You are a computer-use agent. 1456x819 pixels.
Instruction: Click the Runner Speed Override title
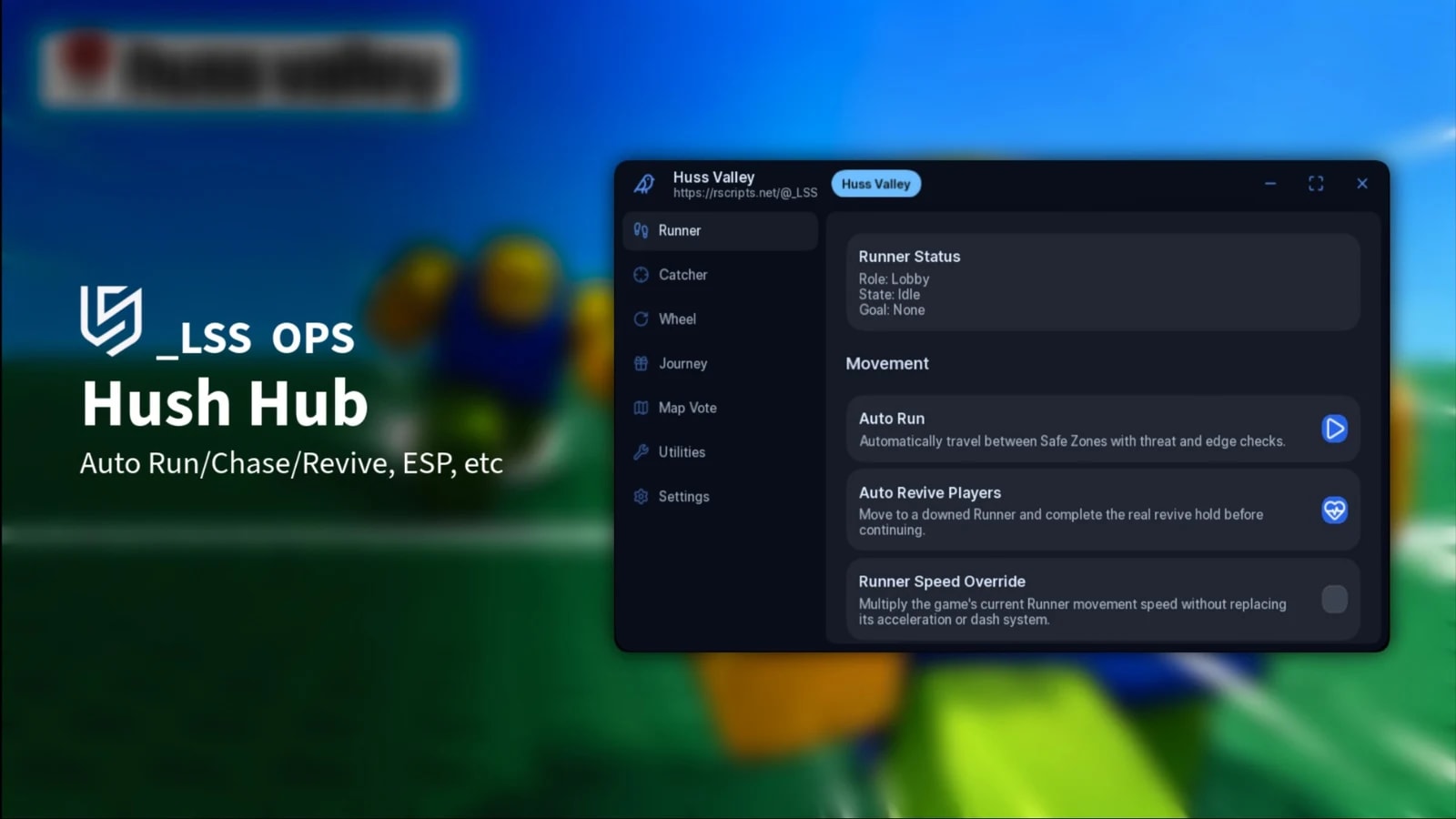coord(942,581)
